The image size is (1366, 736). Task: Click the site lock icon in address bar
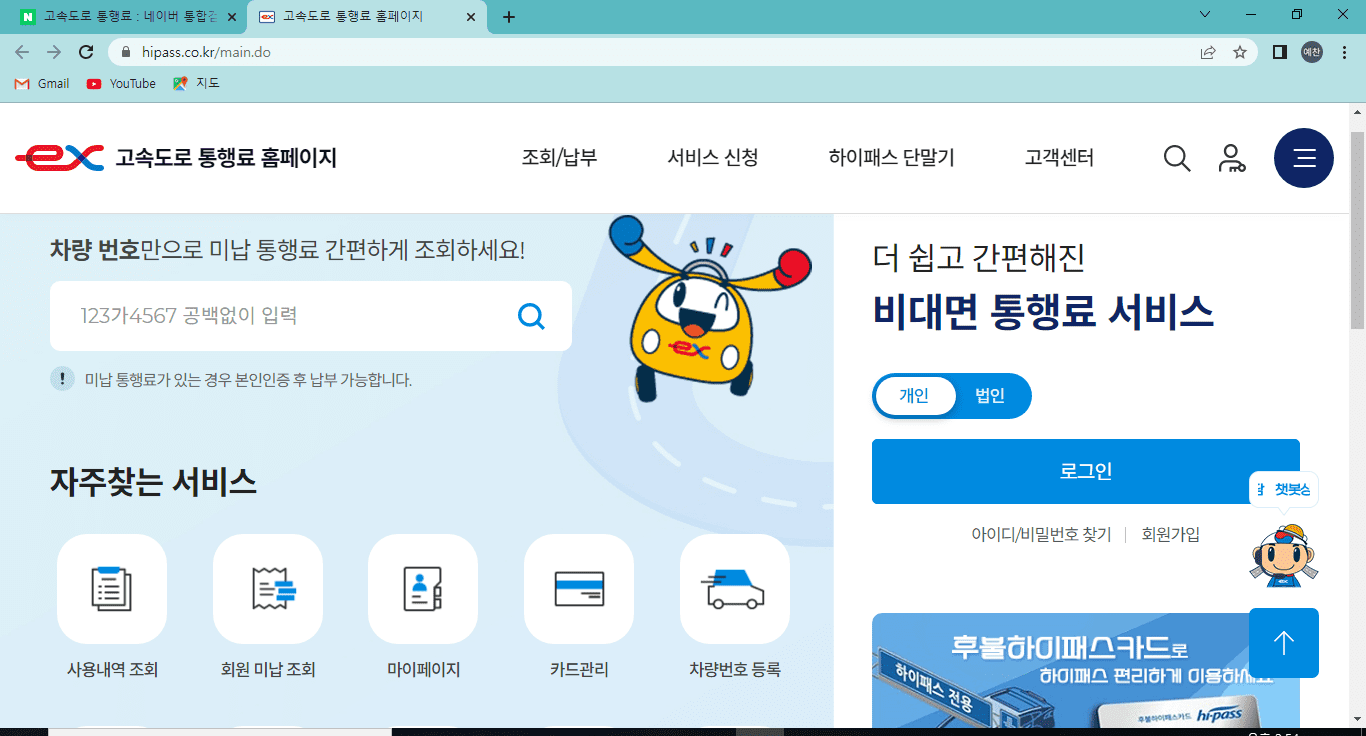(126, 52)
